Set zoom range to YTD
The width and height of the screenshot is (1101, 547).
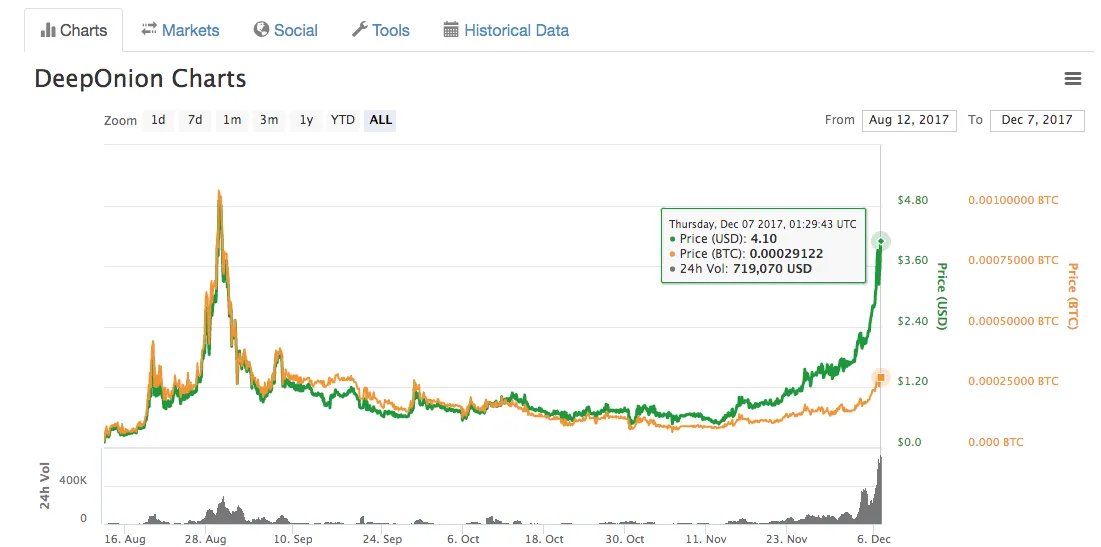pos(343,120)
